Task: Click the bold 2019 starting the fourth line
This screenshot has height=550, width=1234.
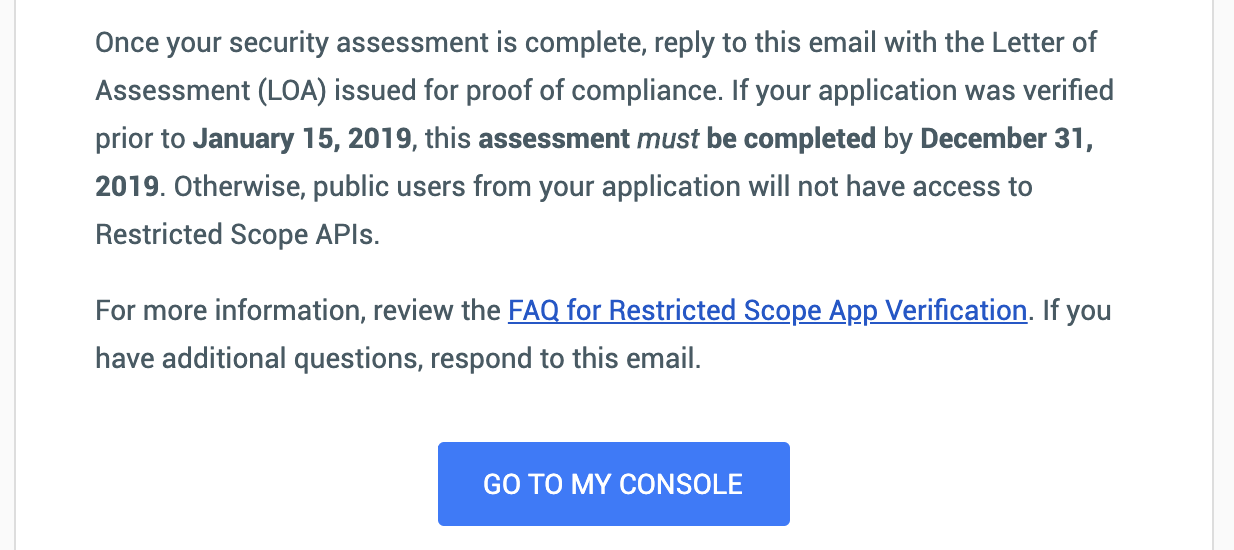Action: point(126,186)
